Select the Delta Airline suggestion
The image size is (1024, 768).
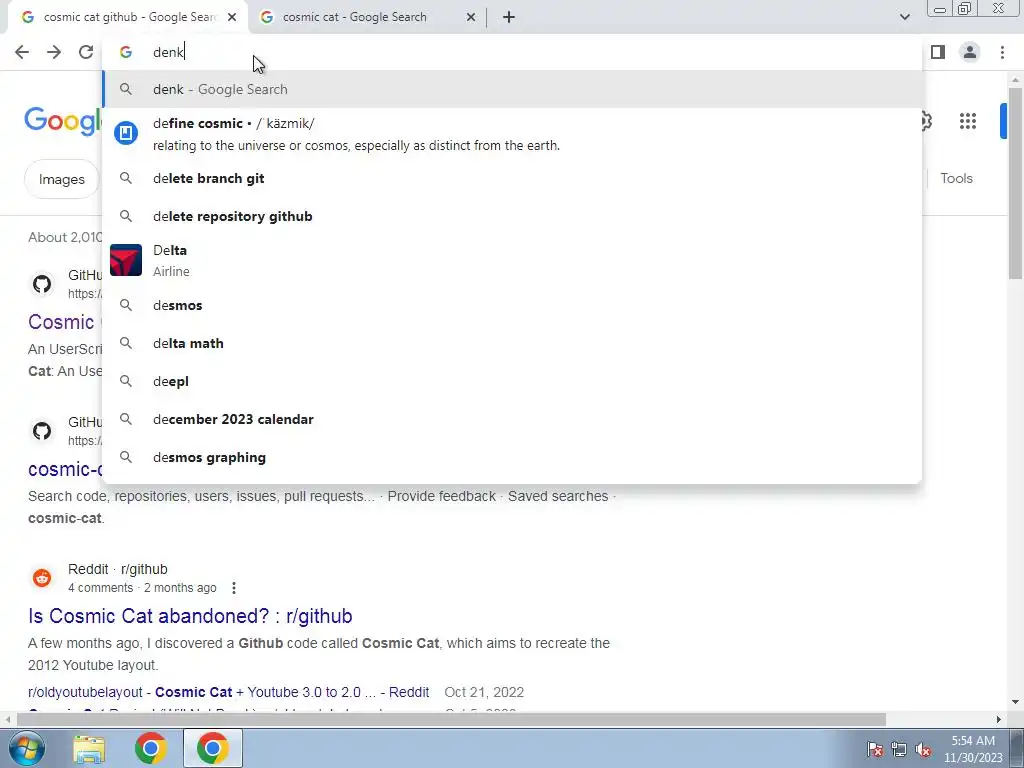point(512,260)
